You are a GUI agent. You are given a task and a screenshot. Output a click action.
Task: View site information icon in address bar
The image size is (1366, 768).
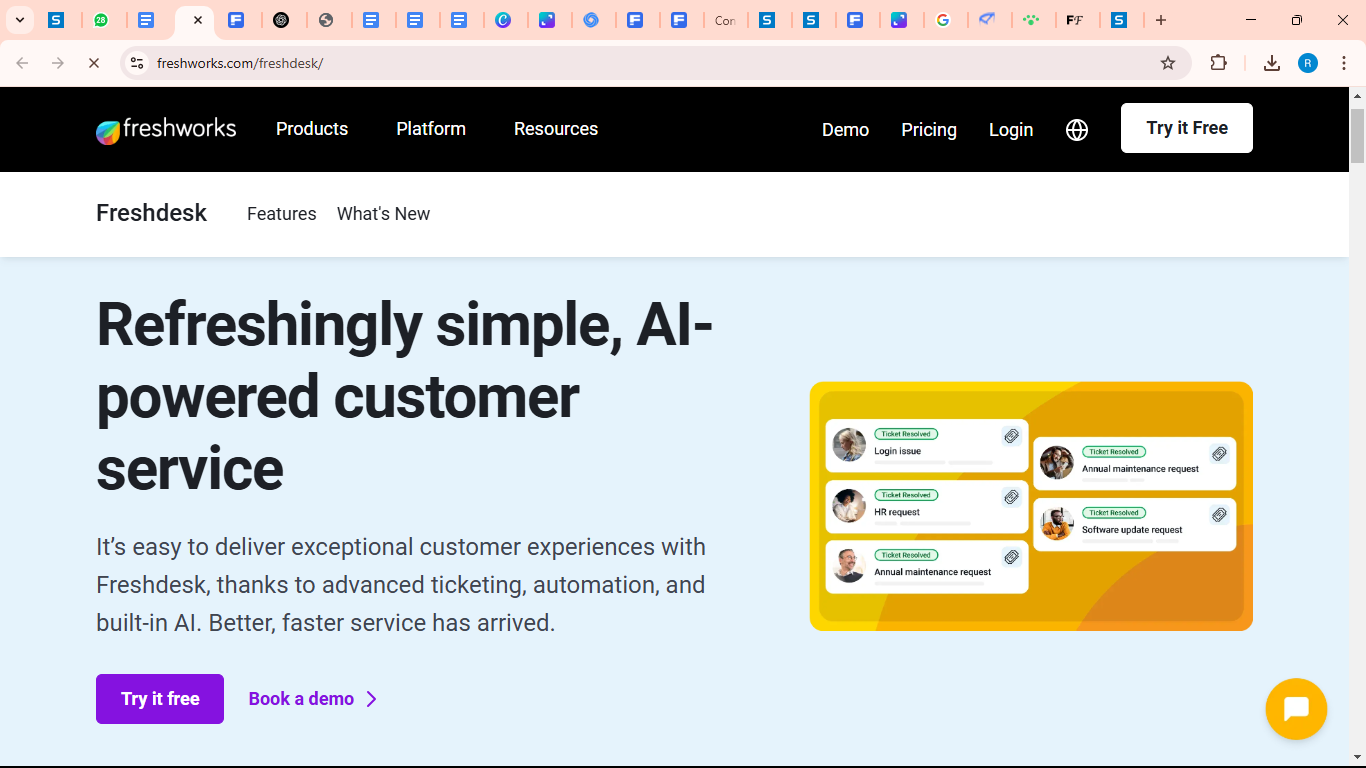[x=137, y=63]
